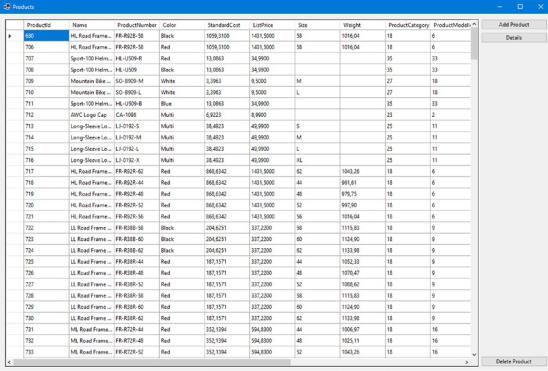
Task: Select ProductId cell 712
Action: [46, 115]
